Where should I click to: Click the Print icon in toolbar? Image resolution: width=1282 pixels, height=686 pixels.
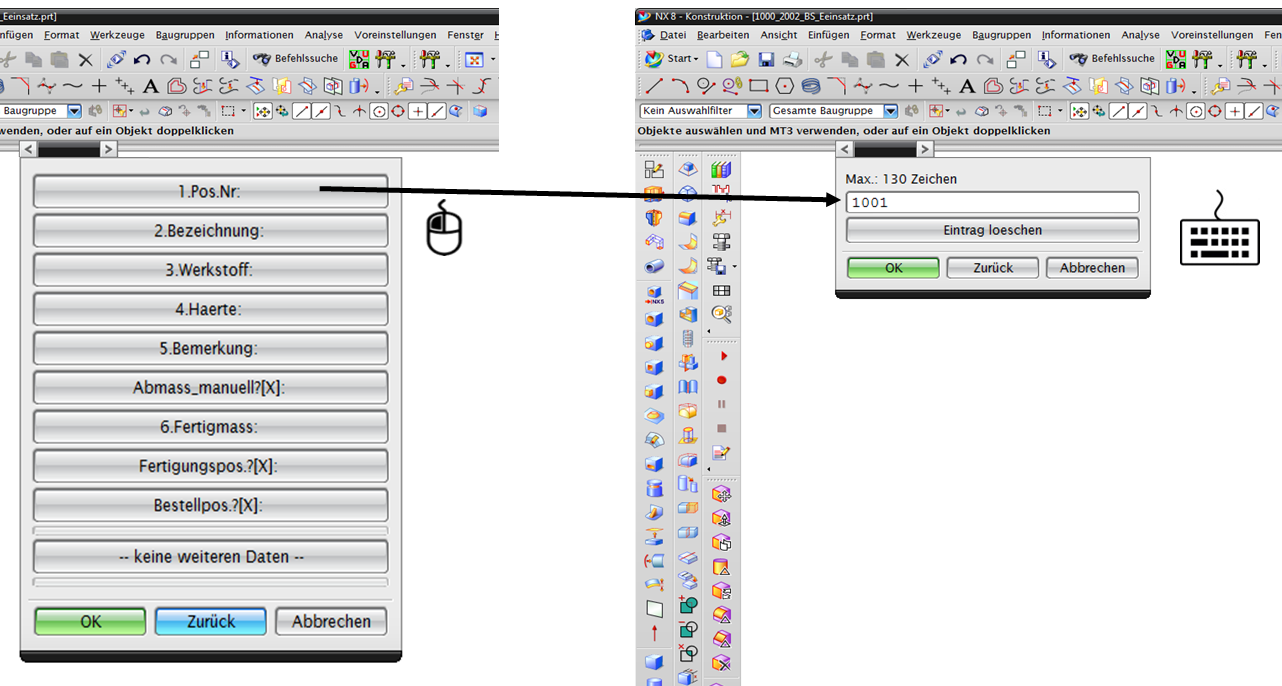[791, 59]
